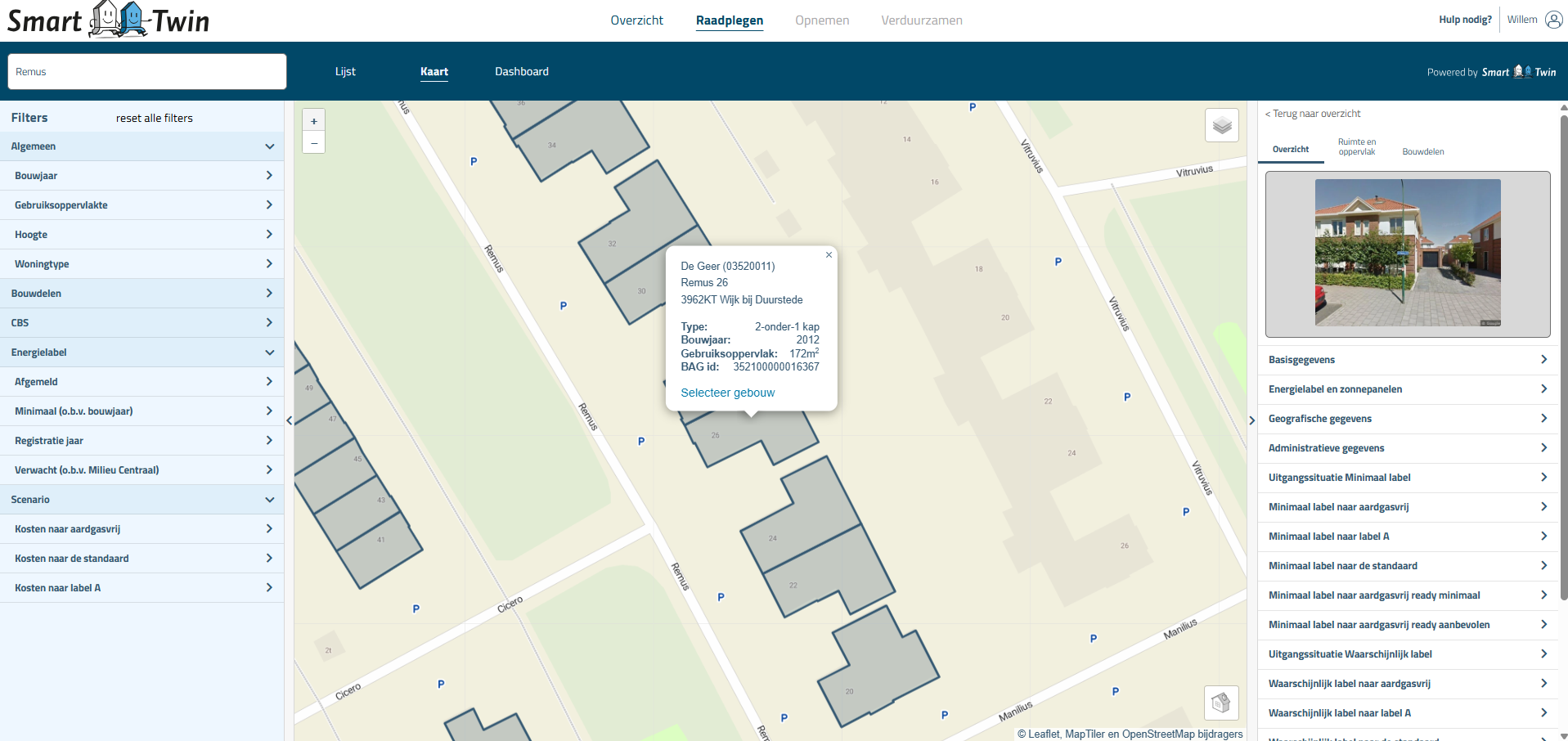The image size is (1568, 741).
Task: Collapse the Energielabel filter section
Action: click(269, 353)
